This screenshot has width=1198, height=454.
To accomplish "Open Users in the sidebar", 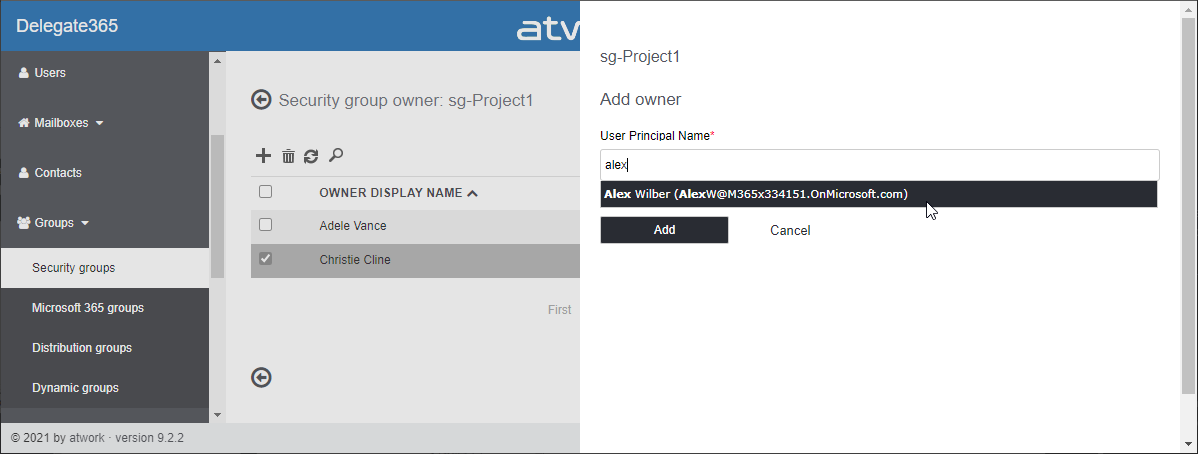I will 50,73.
